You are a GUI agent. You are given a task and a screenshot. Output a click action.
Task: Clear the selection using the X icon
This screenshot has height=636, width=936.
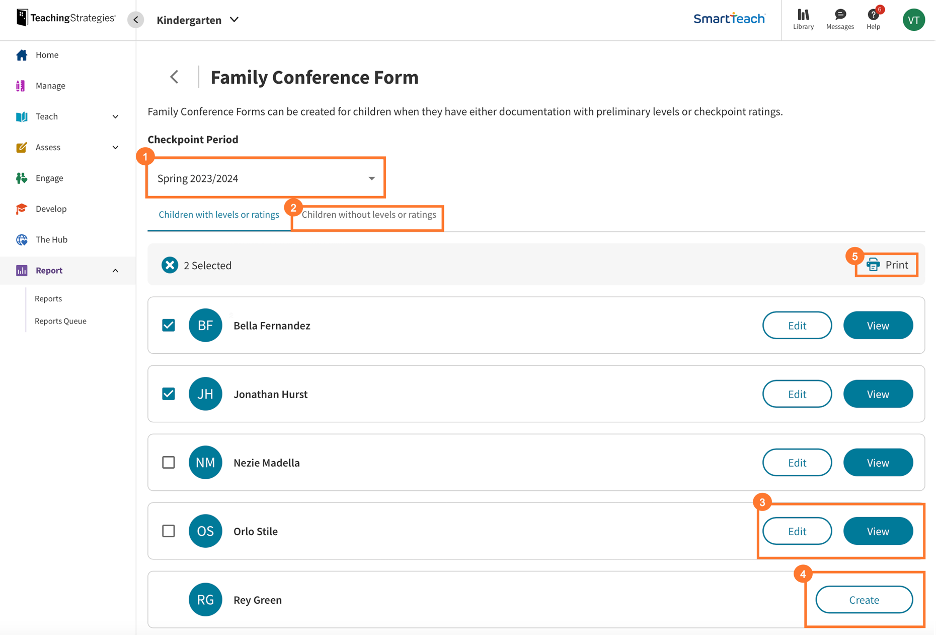point(169,265)
